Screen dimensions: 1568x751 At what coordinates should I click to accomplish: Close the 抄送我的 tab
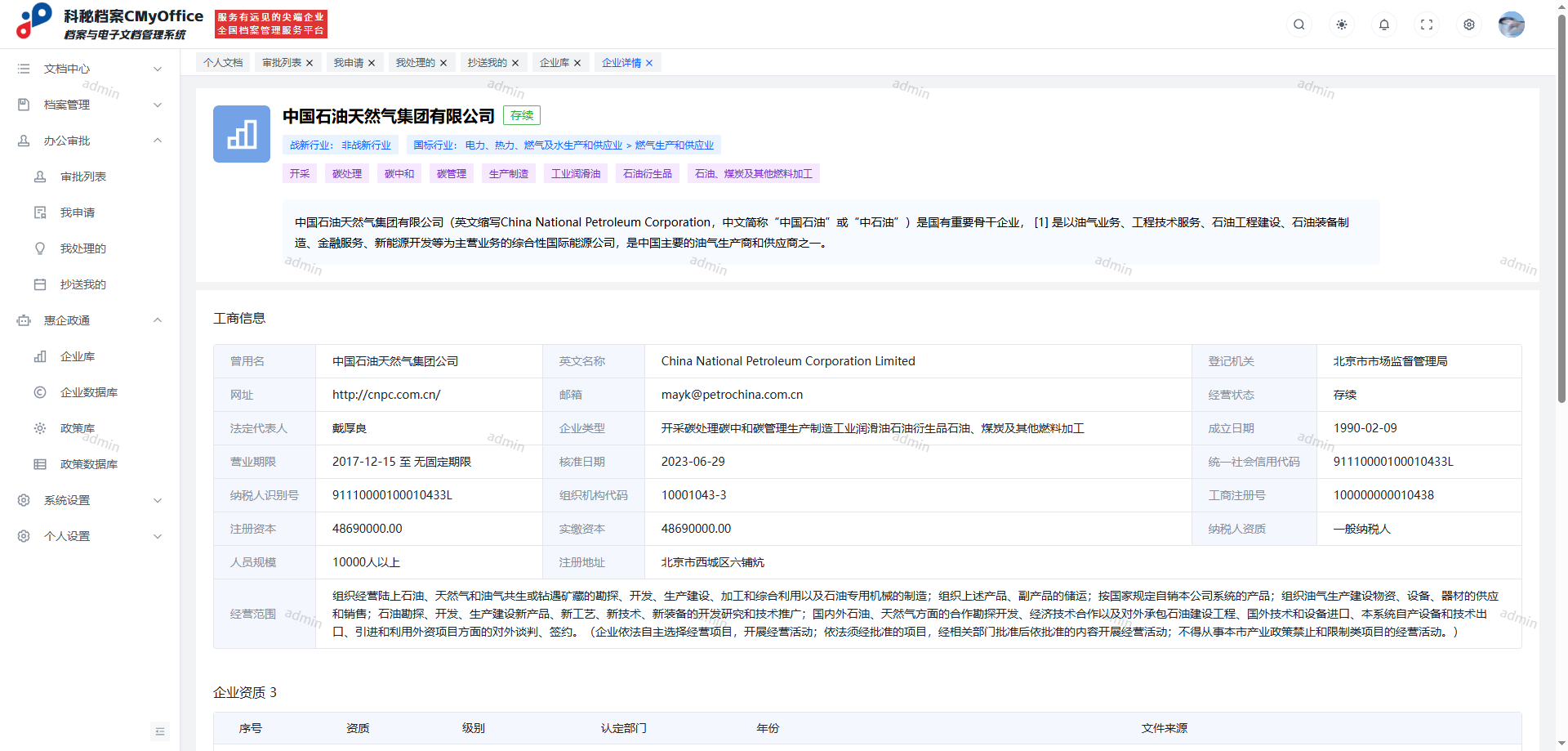(515, 63)
